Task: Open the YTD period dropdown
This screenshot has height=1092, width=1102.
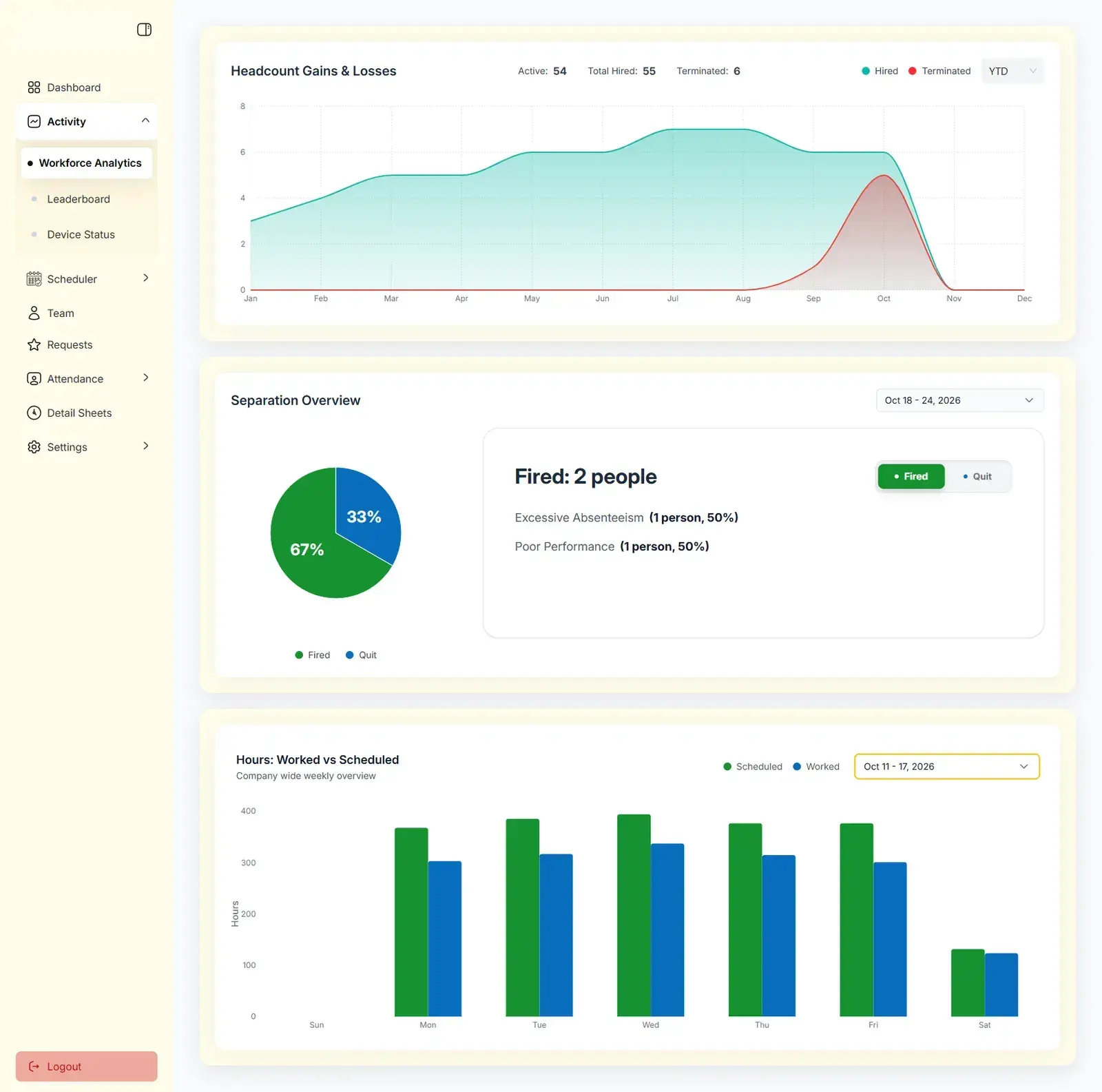Action: point(1012,71)
